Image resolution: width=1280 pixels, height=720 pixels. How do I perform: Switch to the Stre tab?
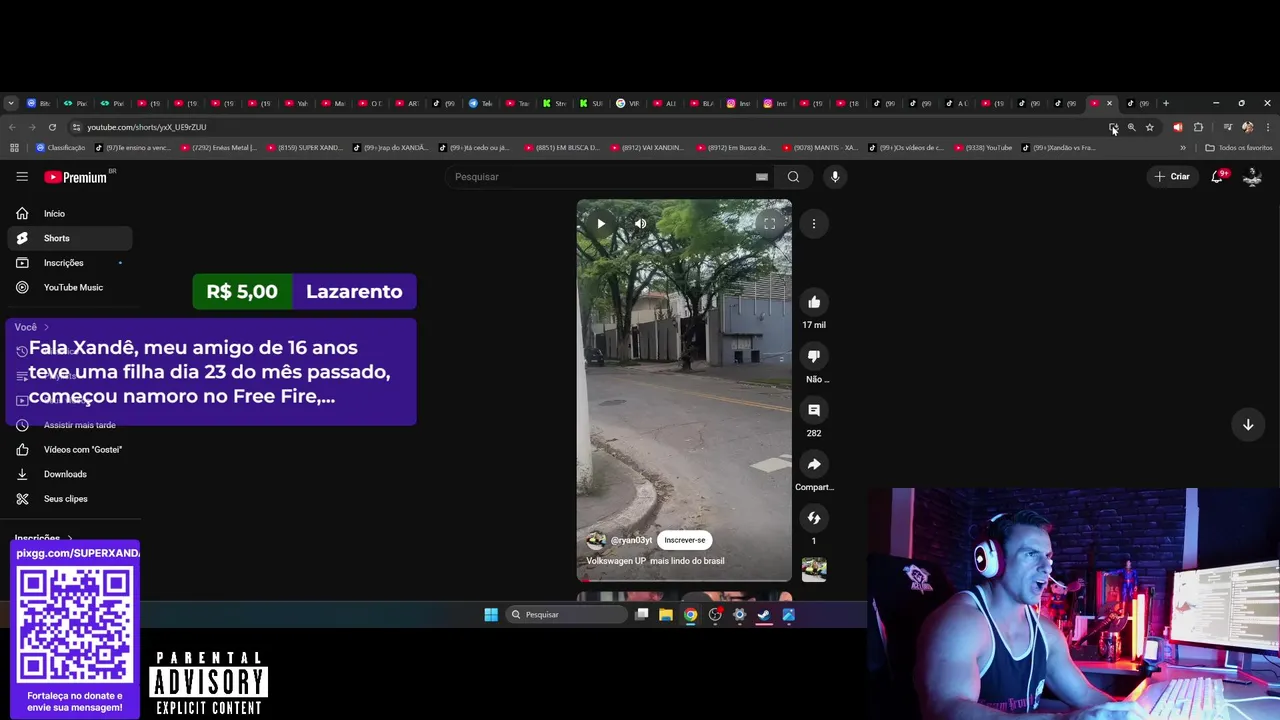coord(555,103)
